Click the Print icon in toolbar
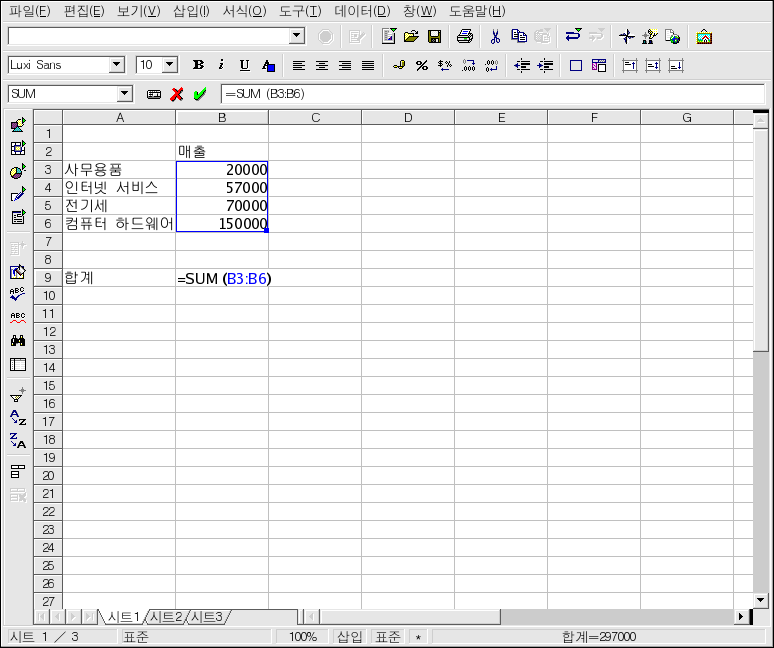The image size is (774, 648). (x=464, y=37)
